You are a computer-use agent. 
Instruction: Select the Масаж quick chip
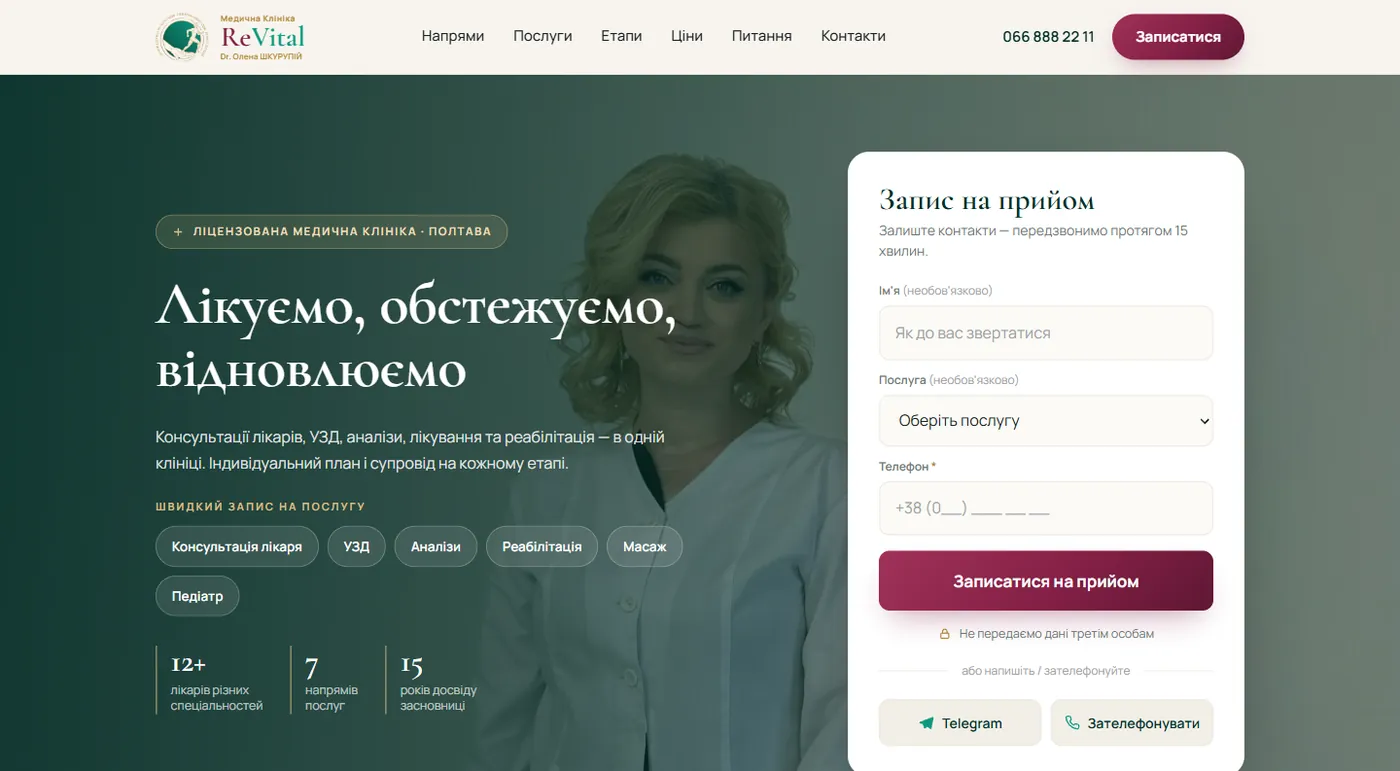(x=645, y=547)
